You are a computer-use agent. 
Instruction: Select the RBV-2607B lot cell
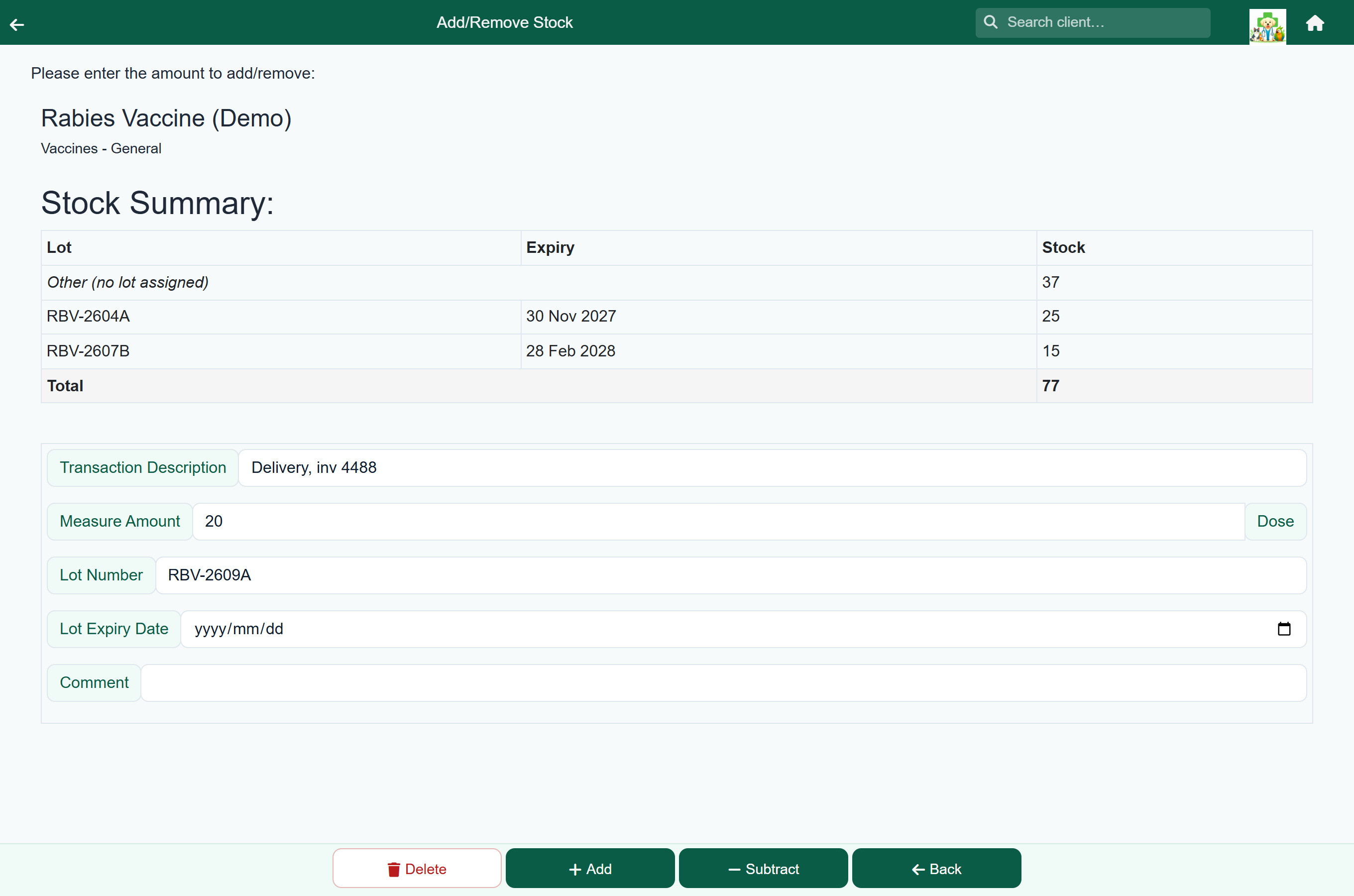click(x=281, y=351)
